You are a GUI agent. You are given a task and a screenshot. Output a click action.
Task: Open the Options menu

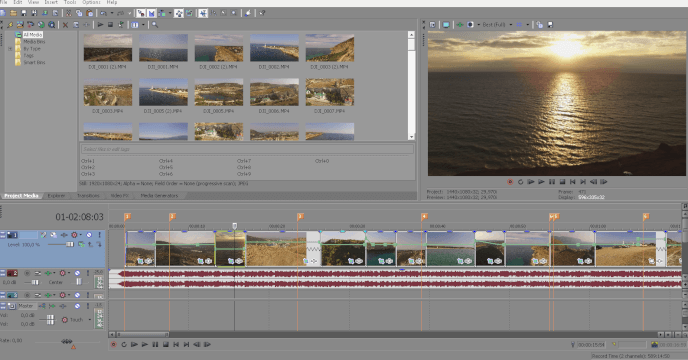(x=91, y=2)
